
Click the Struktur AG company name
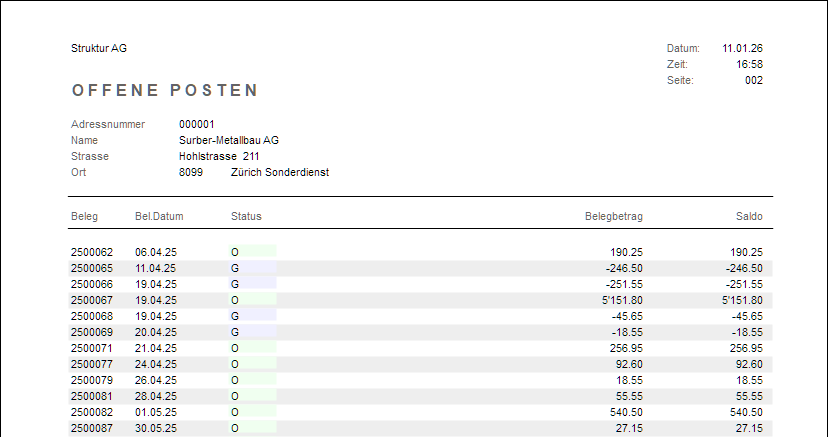pyautogui.click(x=99, y=48)
